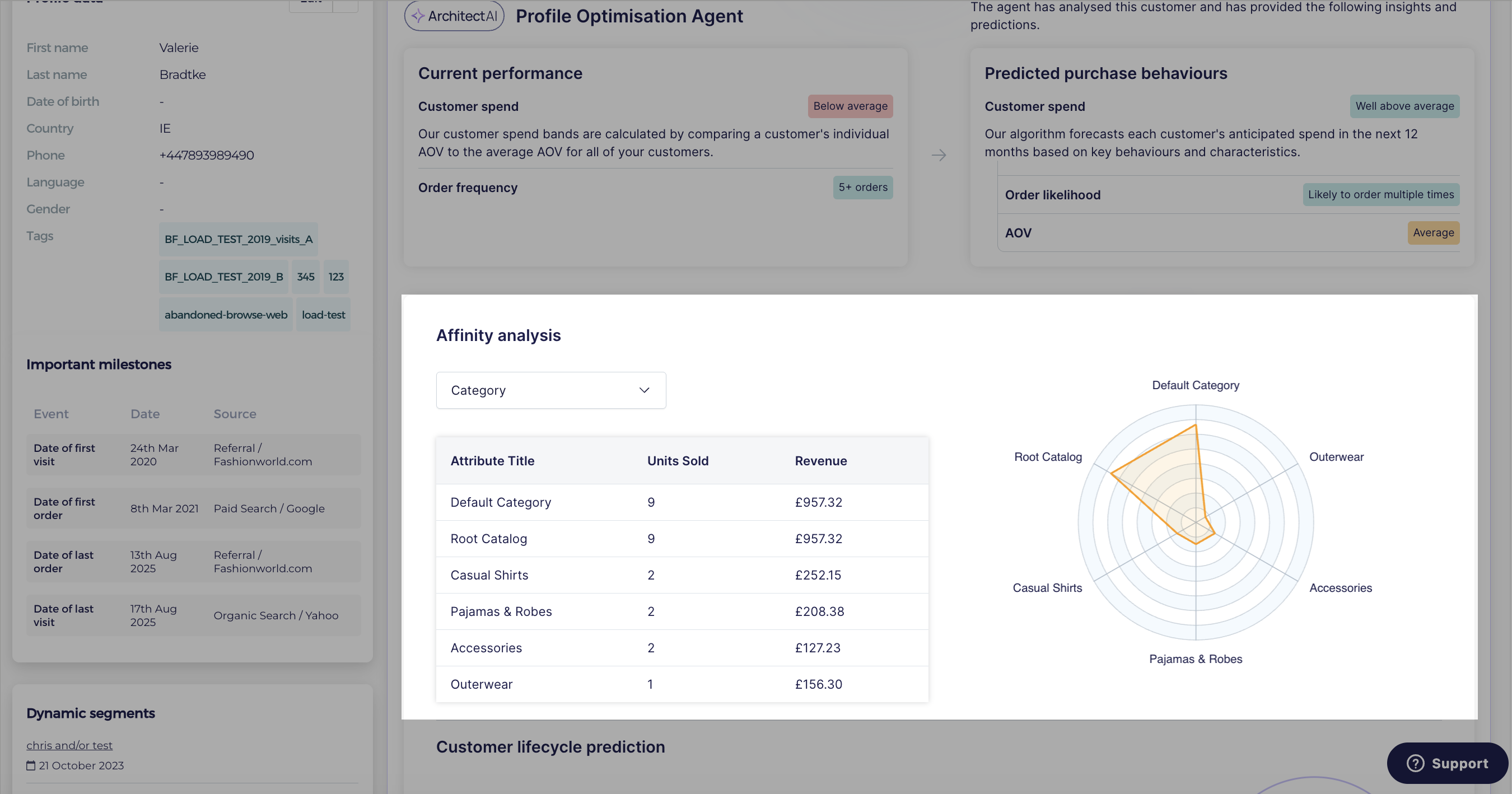The width and height of the screenshot is (1512, 794).
Task: Click the £156.30 revenue cell
Action: 818,684
